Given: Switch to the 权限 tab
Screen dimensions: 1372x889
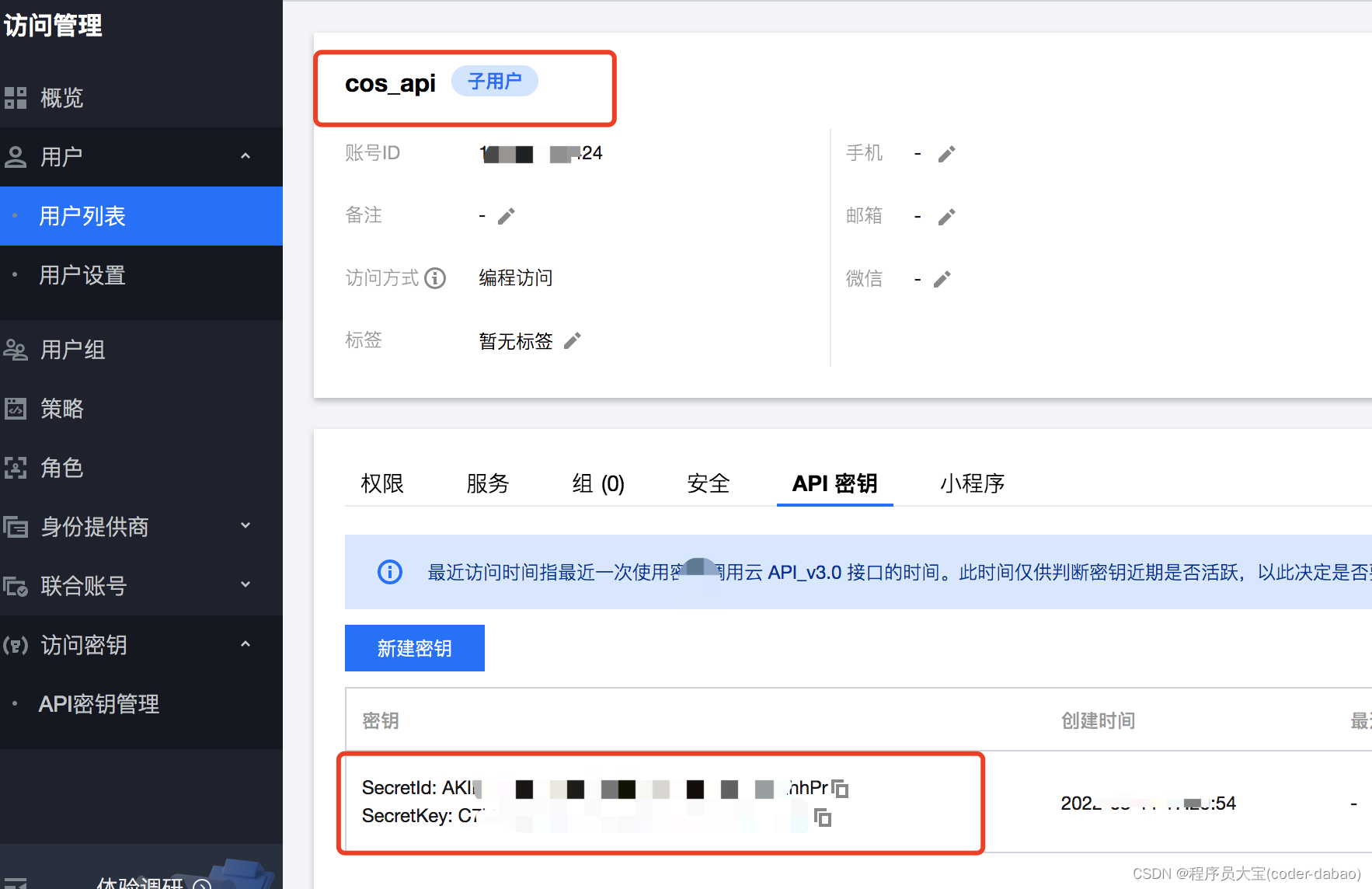Looking at the screenshot, I should pos(381,483).
